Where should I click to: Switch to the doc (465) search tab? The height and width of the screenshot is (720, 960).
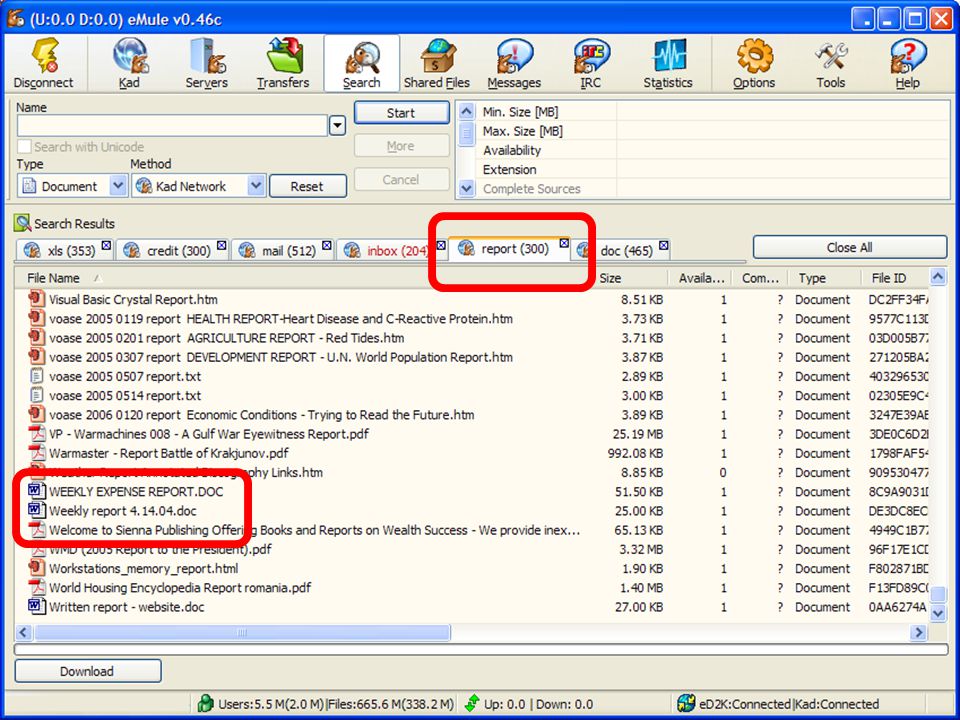(621, 250)
